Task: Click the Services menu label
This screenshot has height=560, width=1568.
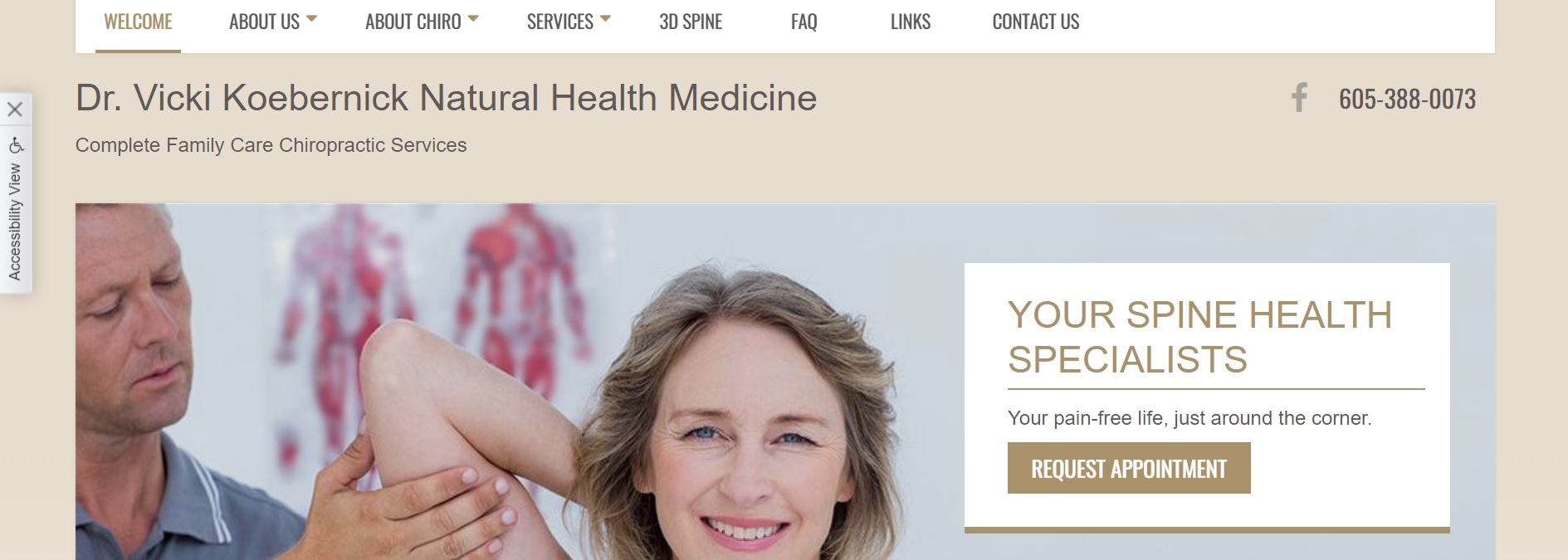Action: 560,22
